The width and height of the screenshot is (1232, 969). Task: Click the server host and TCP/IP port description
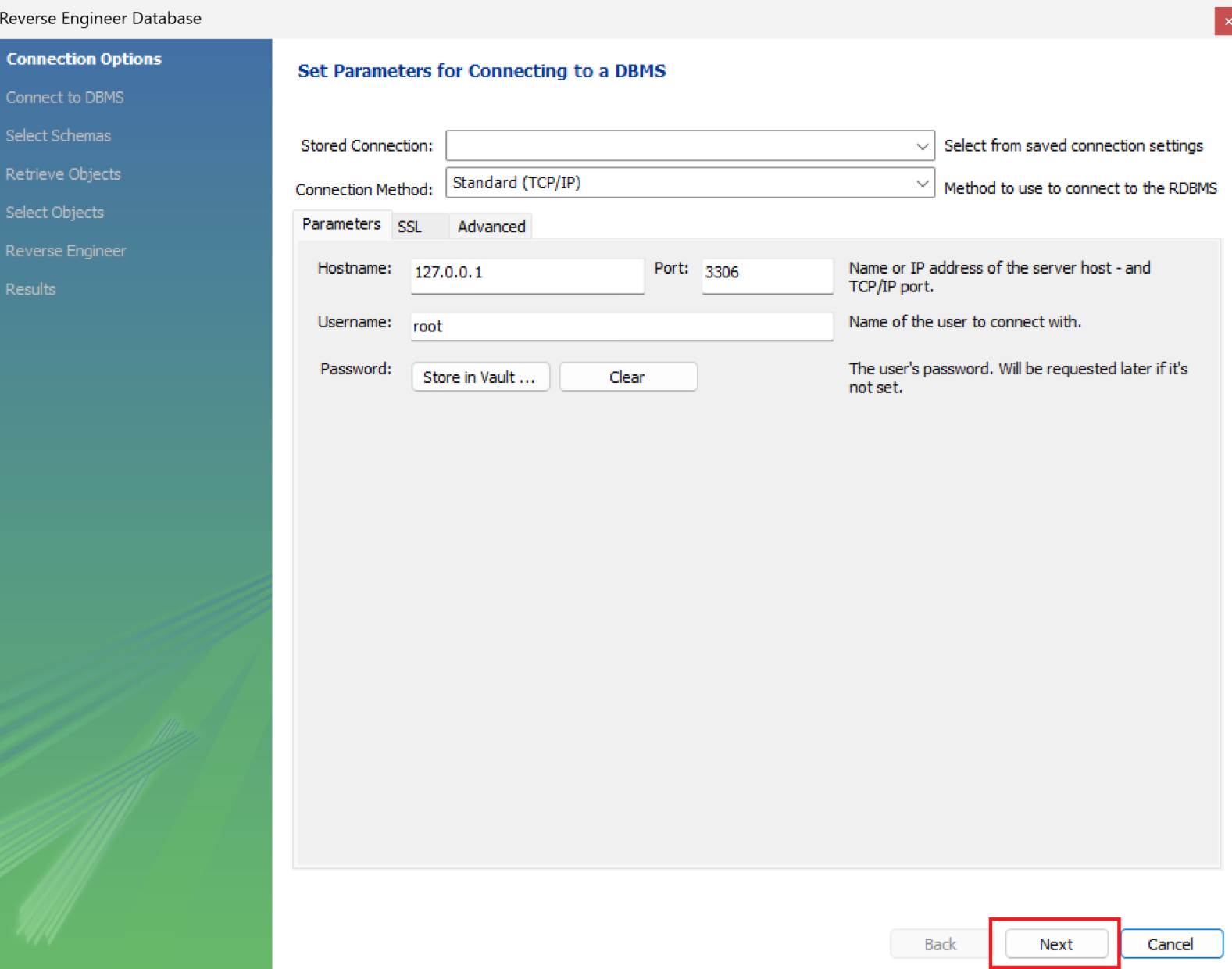tap(1000, 277)
